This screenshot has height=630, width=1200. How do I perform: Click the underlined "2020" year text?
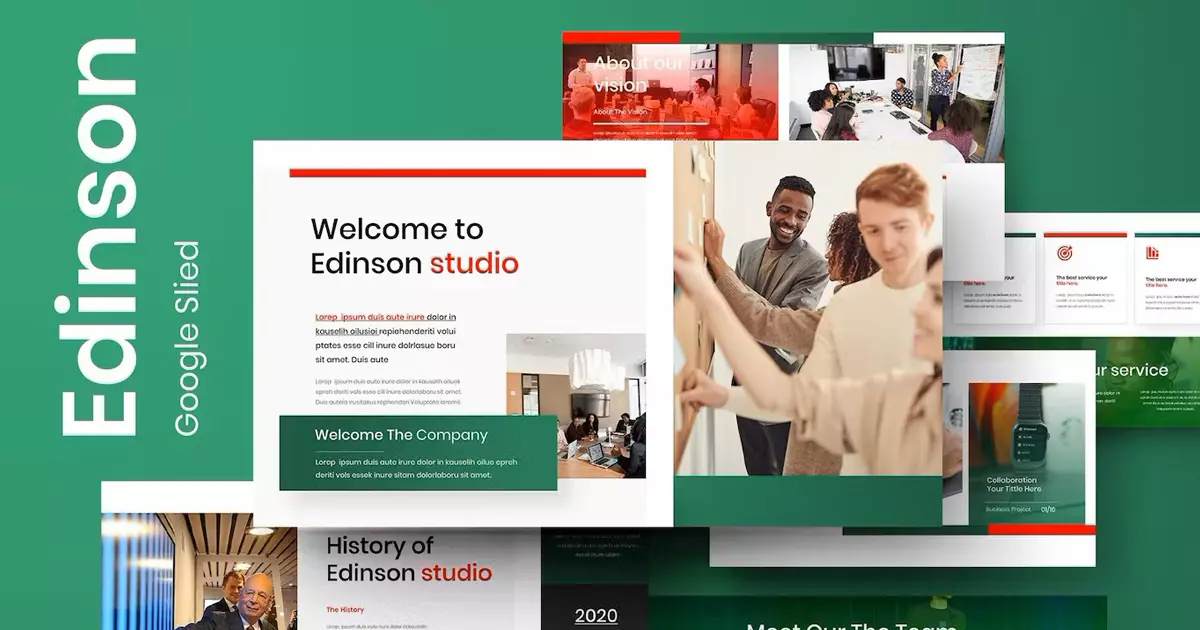click(596, 615)
